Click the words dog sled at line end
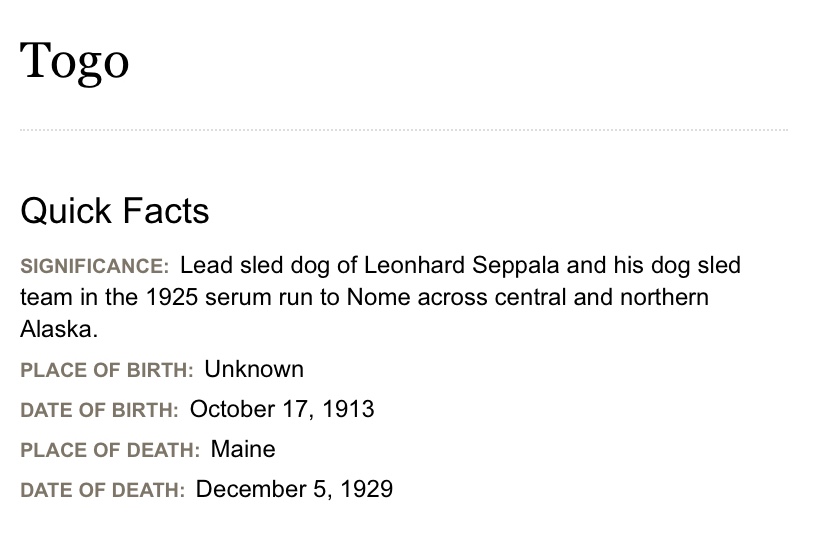Image resolution: width=828 pixels, height=542 pixels. [695, 266]
